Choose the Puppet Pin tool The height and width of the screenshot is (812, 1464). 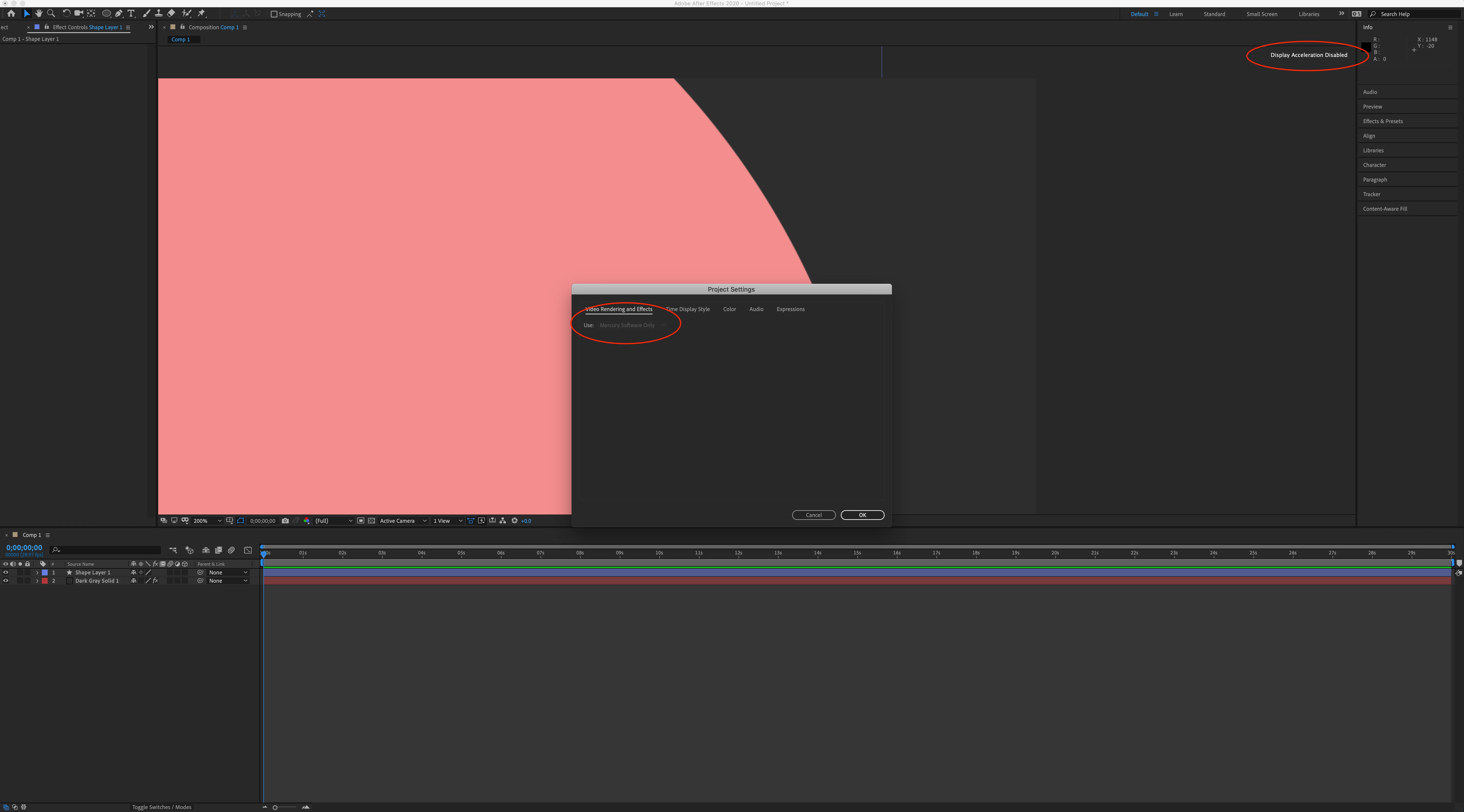(x=201, y=14)
